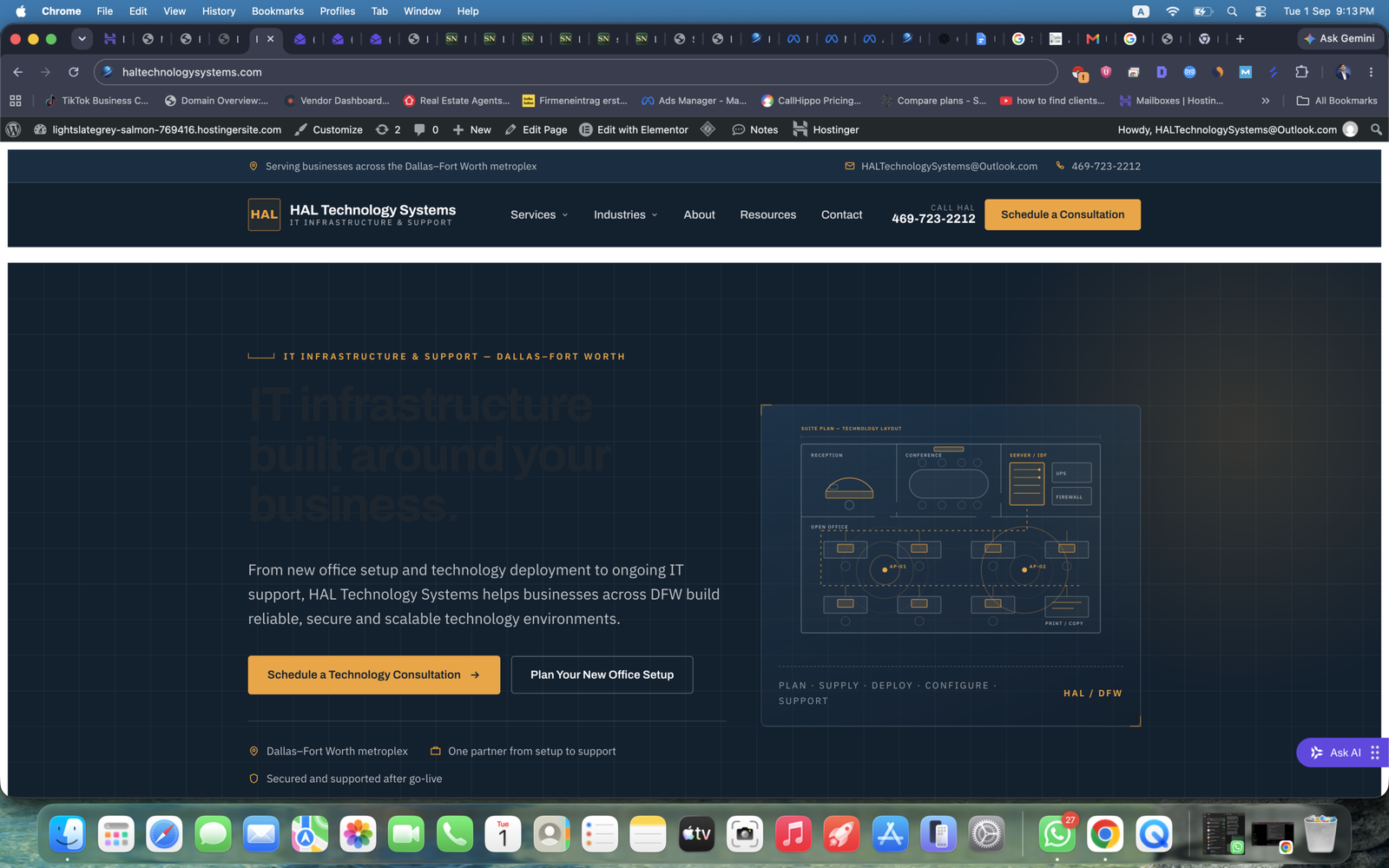Click the grip dots on Ask AI widget
Screen dimensions: 1389x868
point(1375,753)
